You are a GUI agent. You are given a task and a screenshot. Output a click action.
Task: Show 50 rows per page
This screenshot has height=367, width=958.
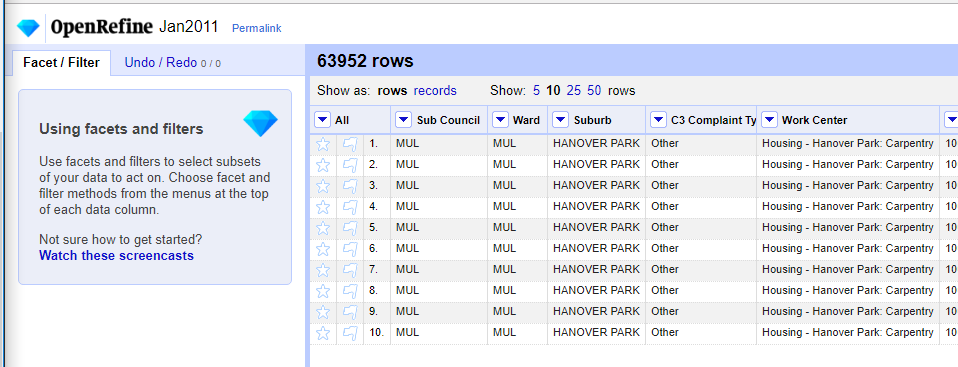[594, 91]
